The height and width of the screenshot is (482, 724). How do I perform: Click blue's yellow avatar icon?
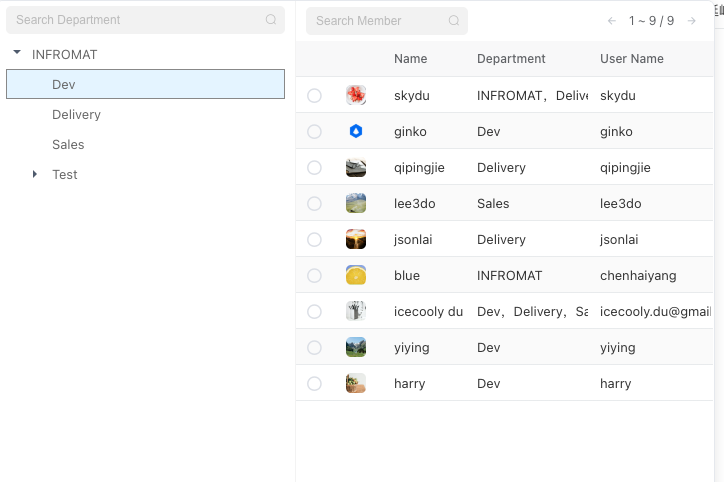click(x=356, y=275)
